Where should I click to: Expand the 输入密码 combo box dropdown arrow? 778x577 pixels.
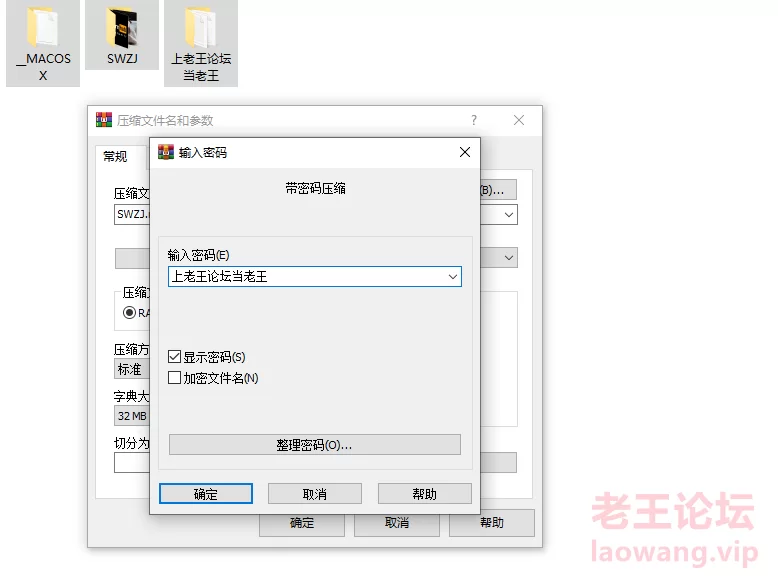(x=453, y=276)
